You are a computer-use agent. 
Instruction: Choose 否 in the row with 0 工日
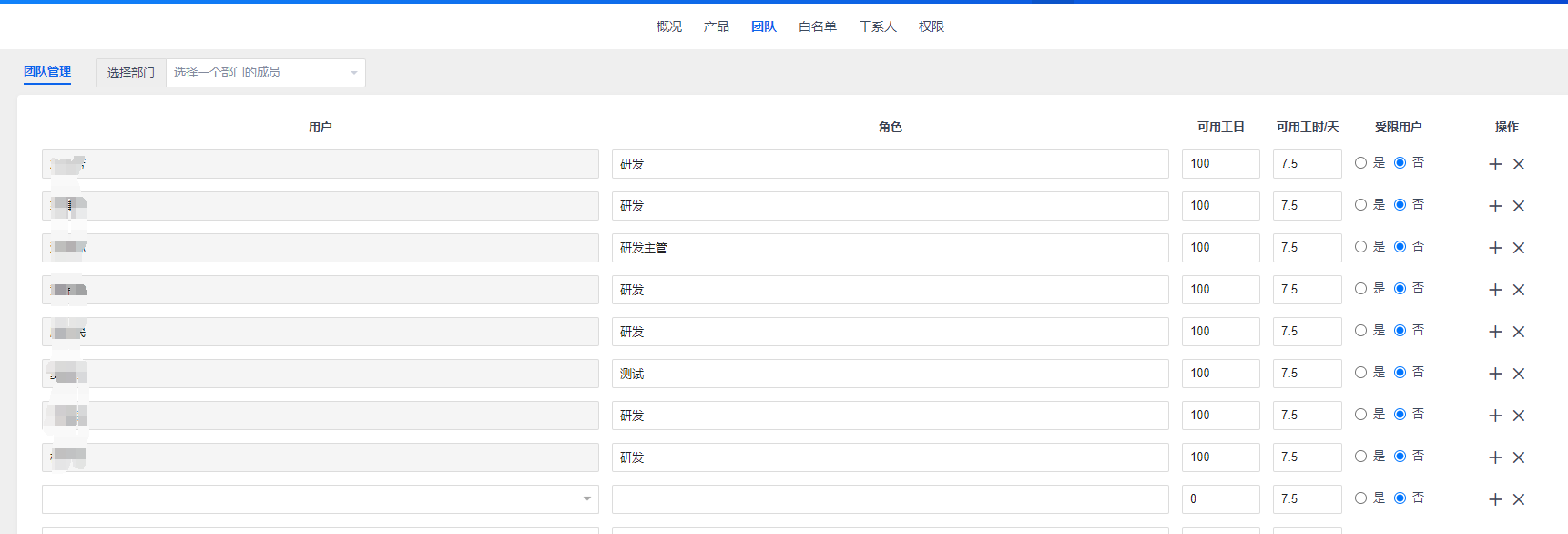pos(1400,498)
